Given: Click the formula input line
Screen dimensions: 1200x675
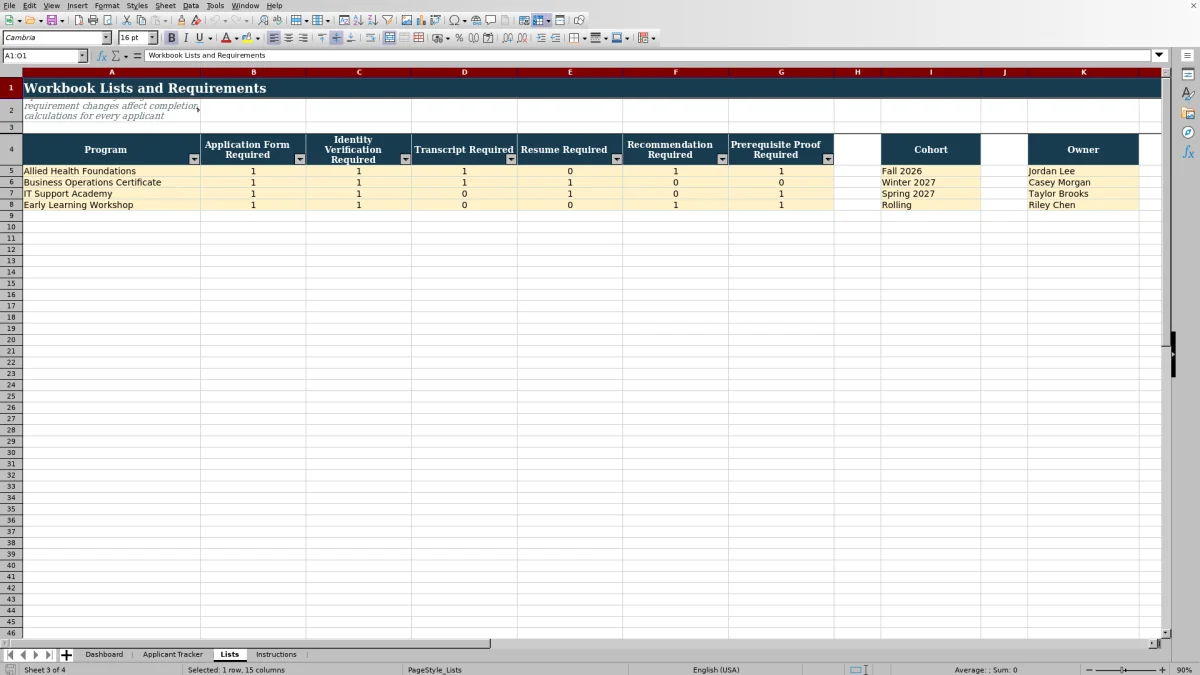Looking at the screenshot, I should coord(648,56).
